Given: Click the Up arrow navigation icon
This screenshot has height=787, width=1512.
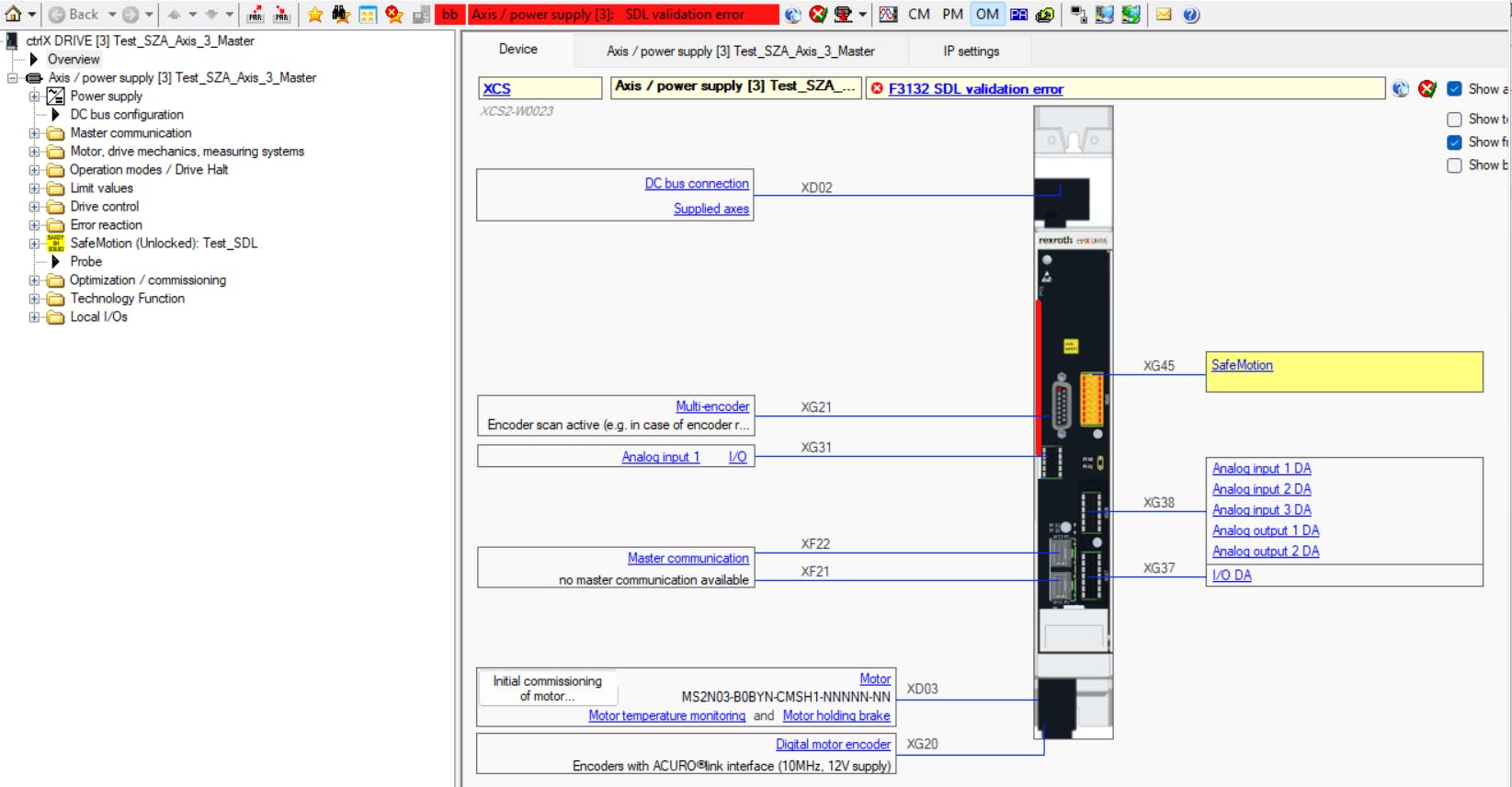Looking at the screenshot, I should click(174, 15).
